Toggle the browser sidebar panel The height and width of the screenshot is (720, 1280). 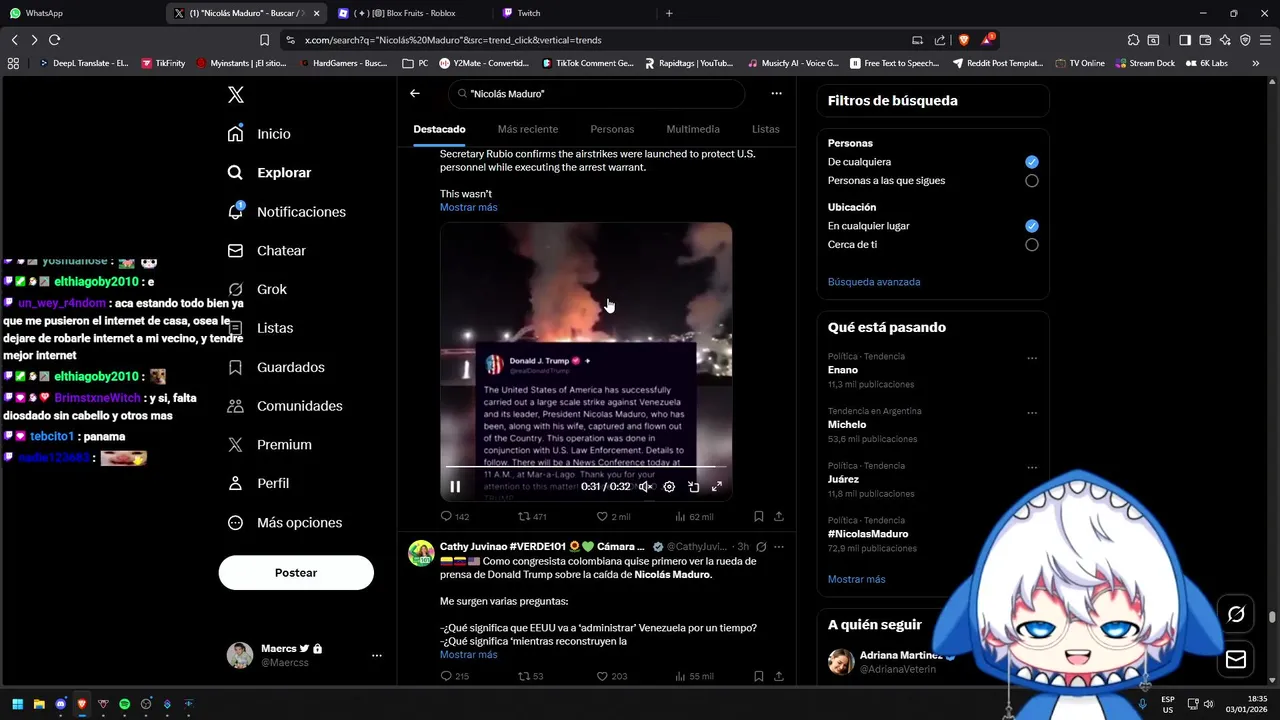[1185, 40]
